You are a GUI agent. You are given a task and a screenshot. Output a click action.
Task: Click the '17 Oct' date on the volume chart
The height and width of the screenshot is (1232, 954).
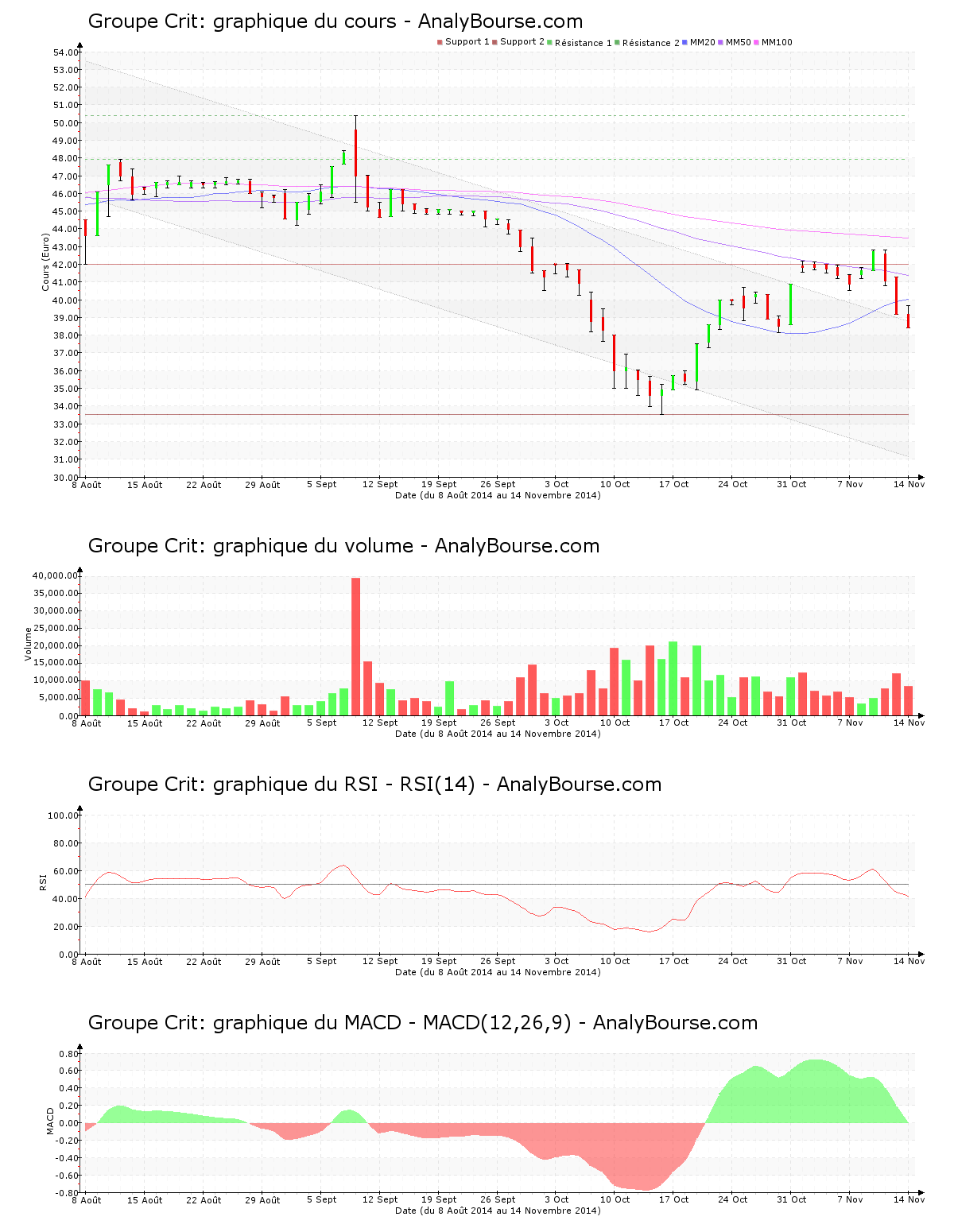(673, 723)
